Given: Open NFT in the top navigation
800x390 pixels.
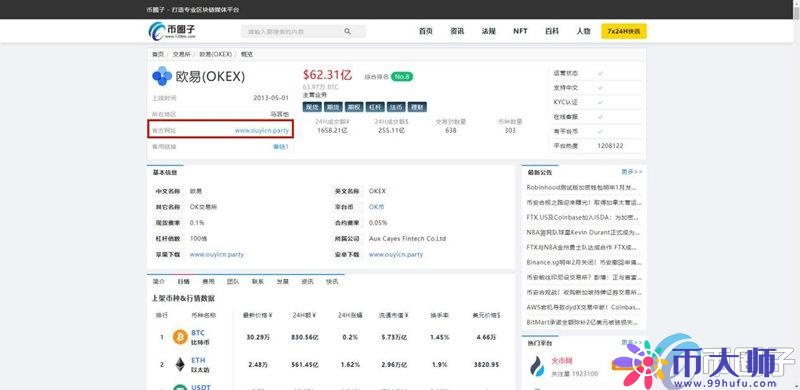Looking at the screenshot, I should click(x=520, y=31).
